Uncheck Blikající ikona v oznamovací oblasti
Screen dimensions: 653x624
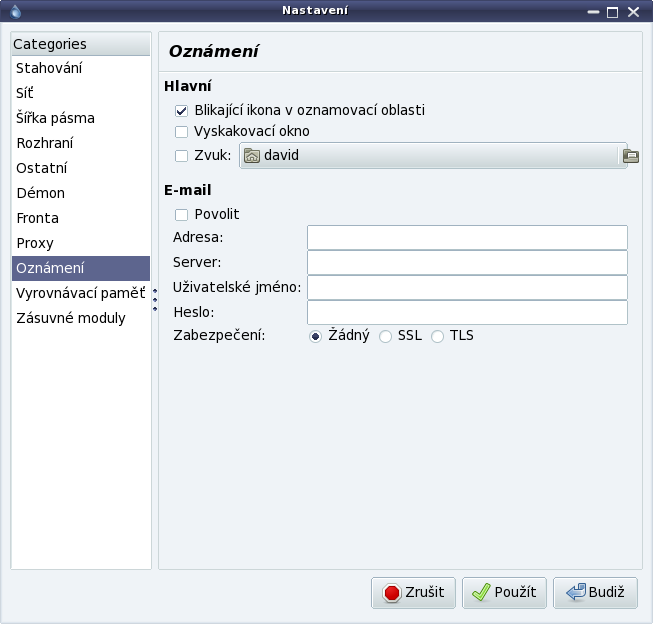[181, 110]
